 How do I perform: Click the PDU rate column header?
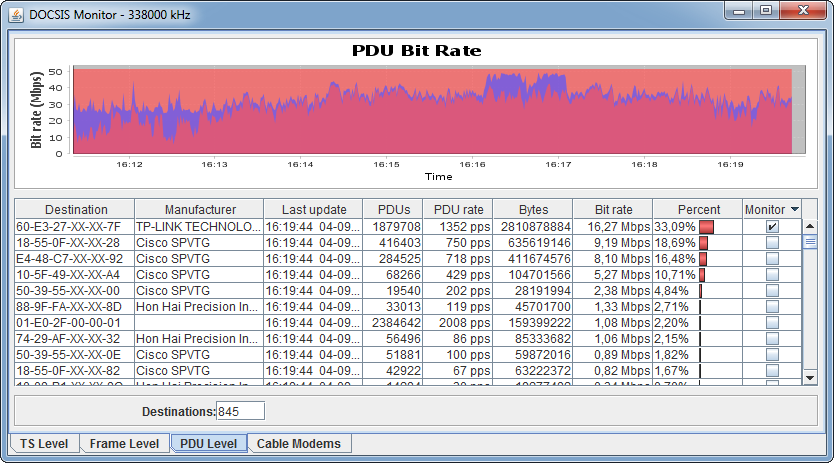click(458, 209)
